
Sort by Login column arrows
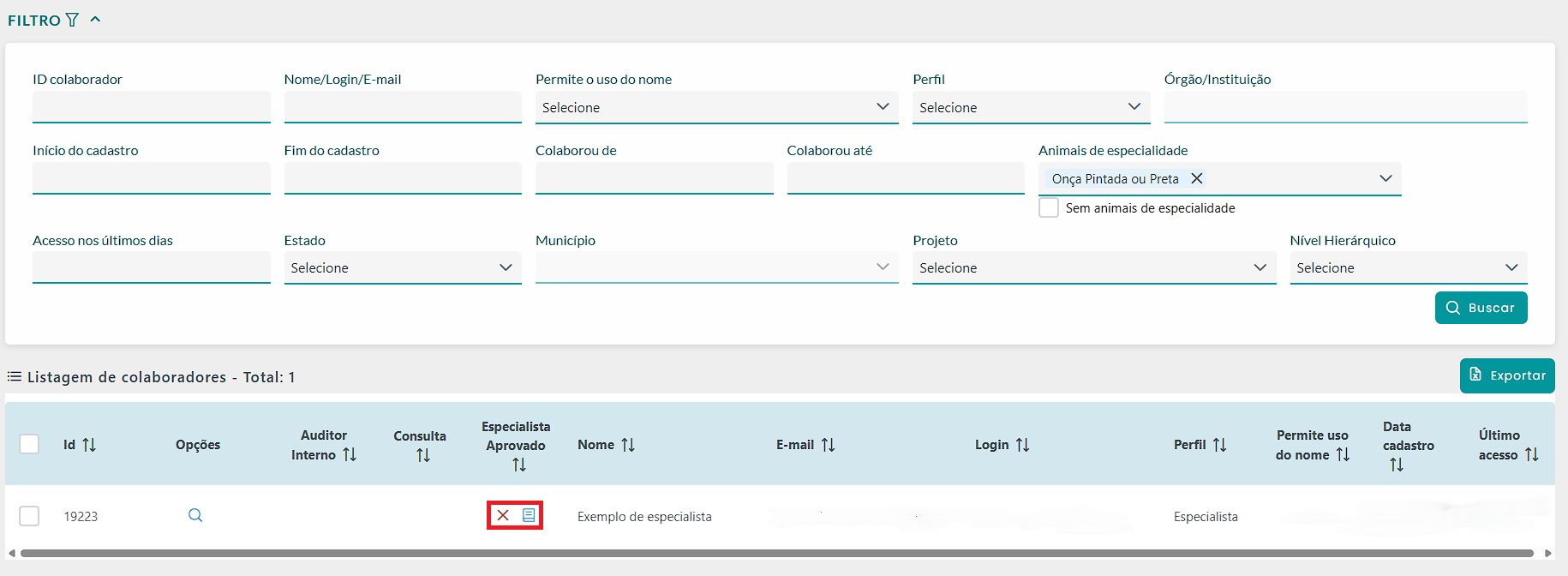pyautogui.click(x=1022, y=445)
